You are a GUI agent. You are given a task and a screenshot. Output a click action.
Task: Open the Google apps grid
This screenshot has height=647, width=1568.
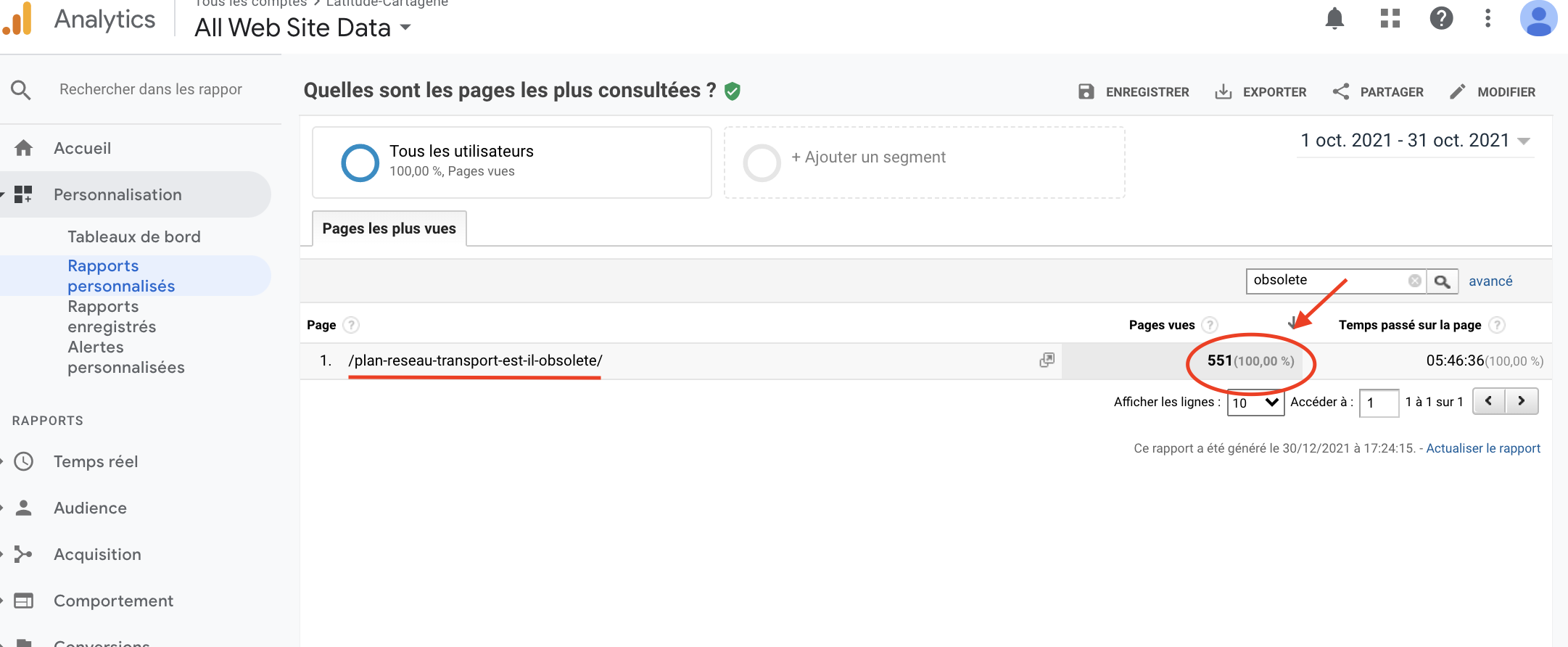(x=1390, y=18)
